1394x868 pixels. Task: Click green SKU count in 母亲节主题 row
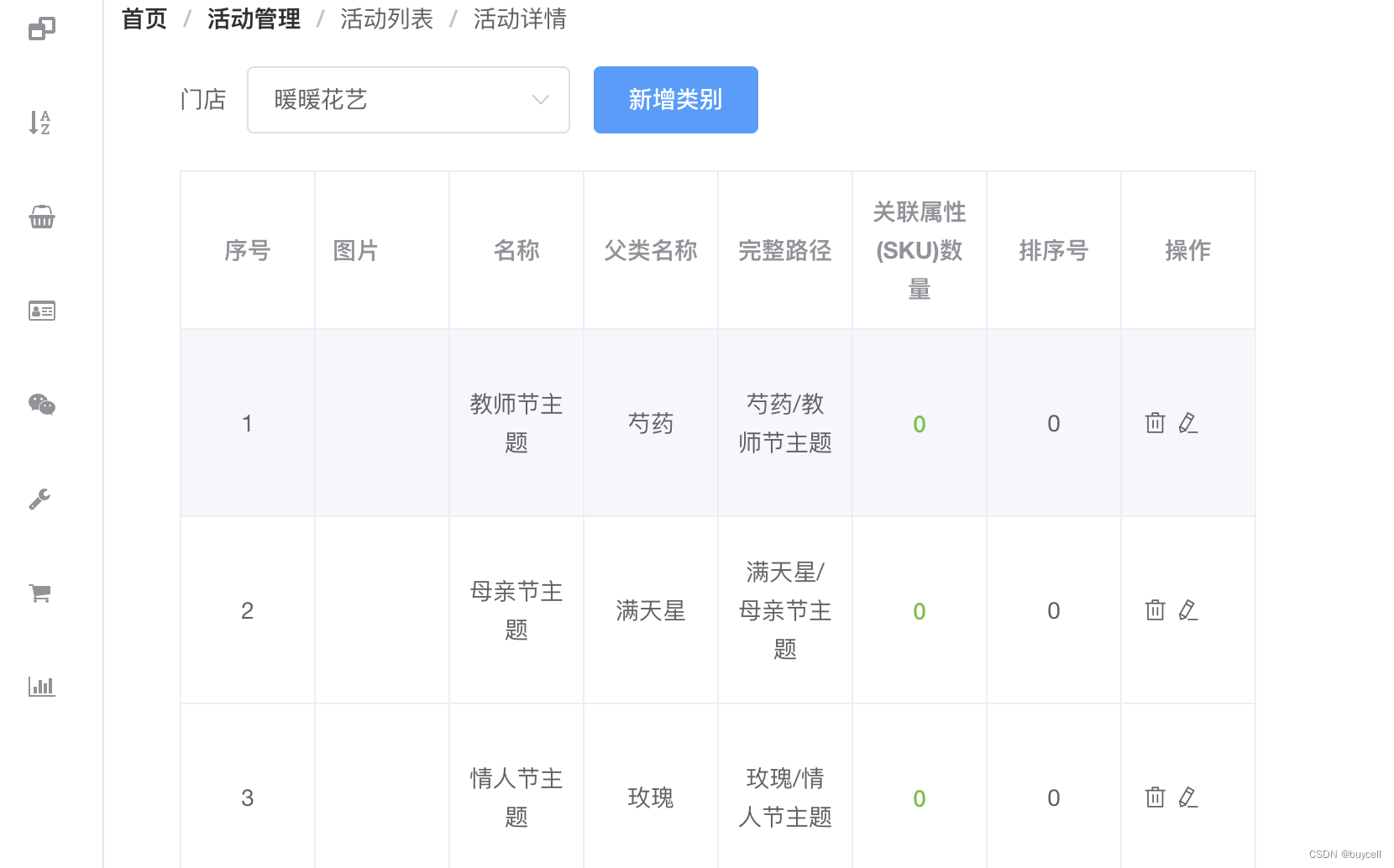(920, 611)
